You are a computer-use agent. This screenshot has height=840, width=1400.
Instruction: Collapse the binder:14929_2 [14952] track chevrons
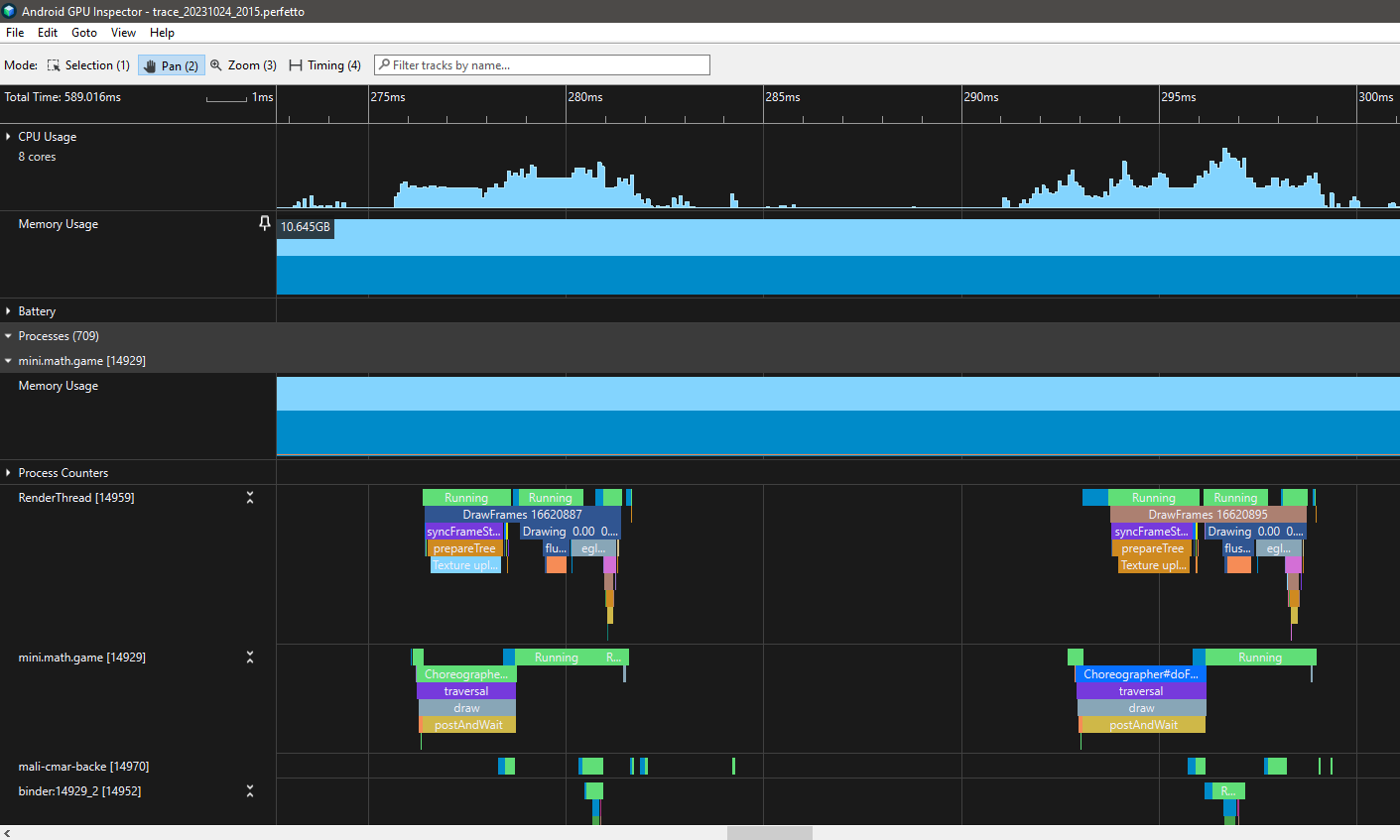point(250,791)
